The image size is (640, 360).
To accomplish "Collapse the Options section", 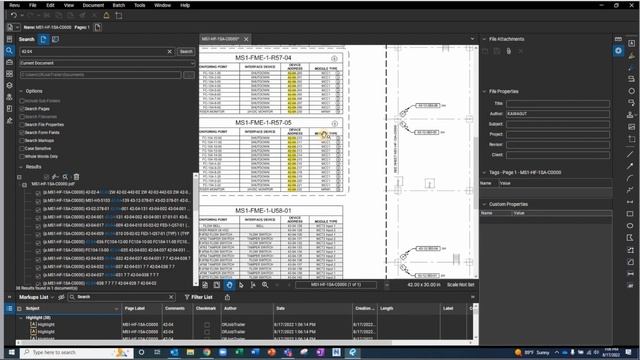I will [21, 91].
